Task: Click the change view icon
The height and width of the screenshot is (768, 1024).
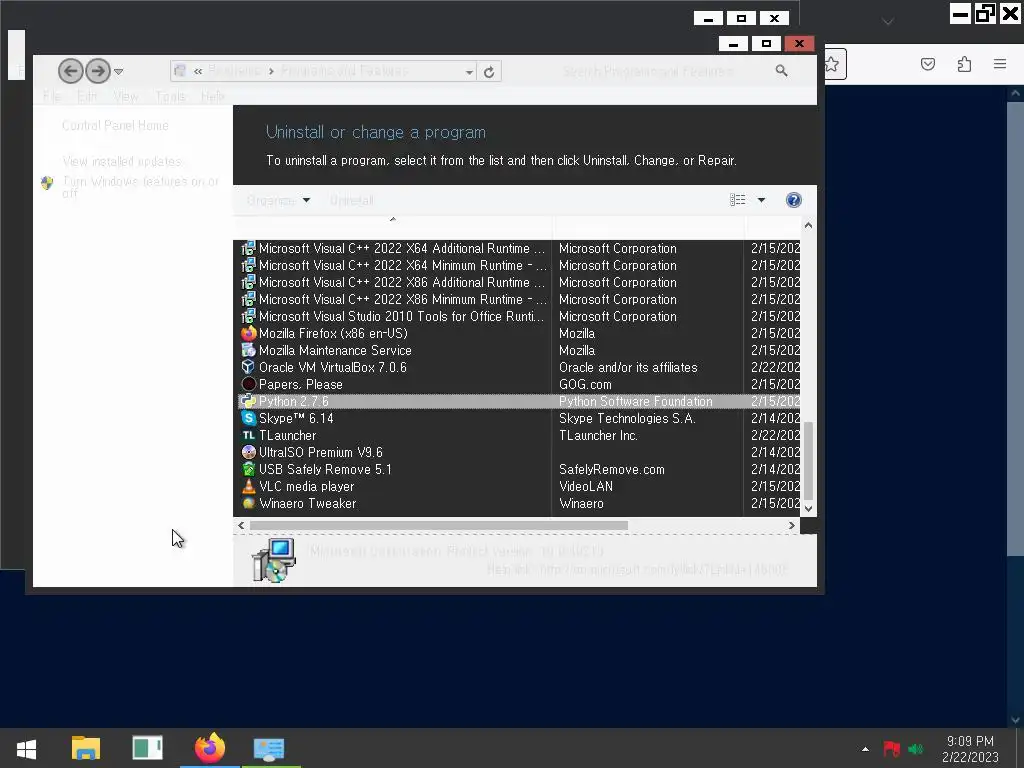Action: click(x=737, y=200)
